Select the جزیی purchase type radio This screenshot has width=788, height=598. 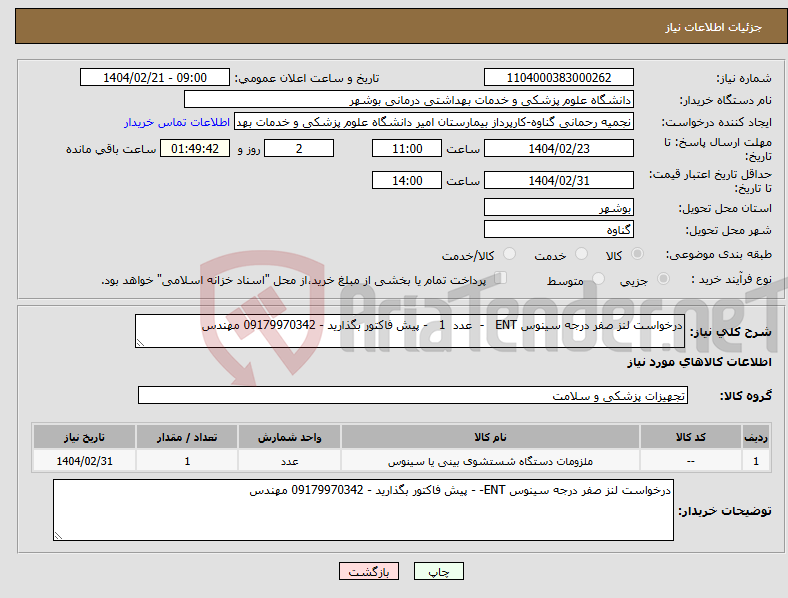click(663, 279)
